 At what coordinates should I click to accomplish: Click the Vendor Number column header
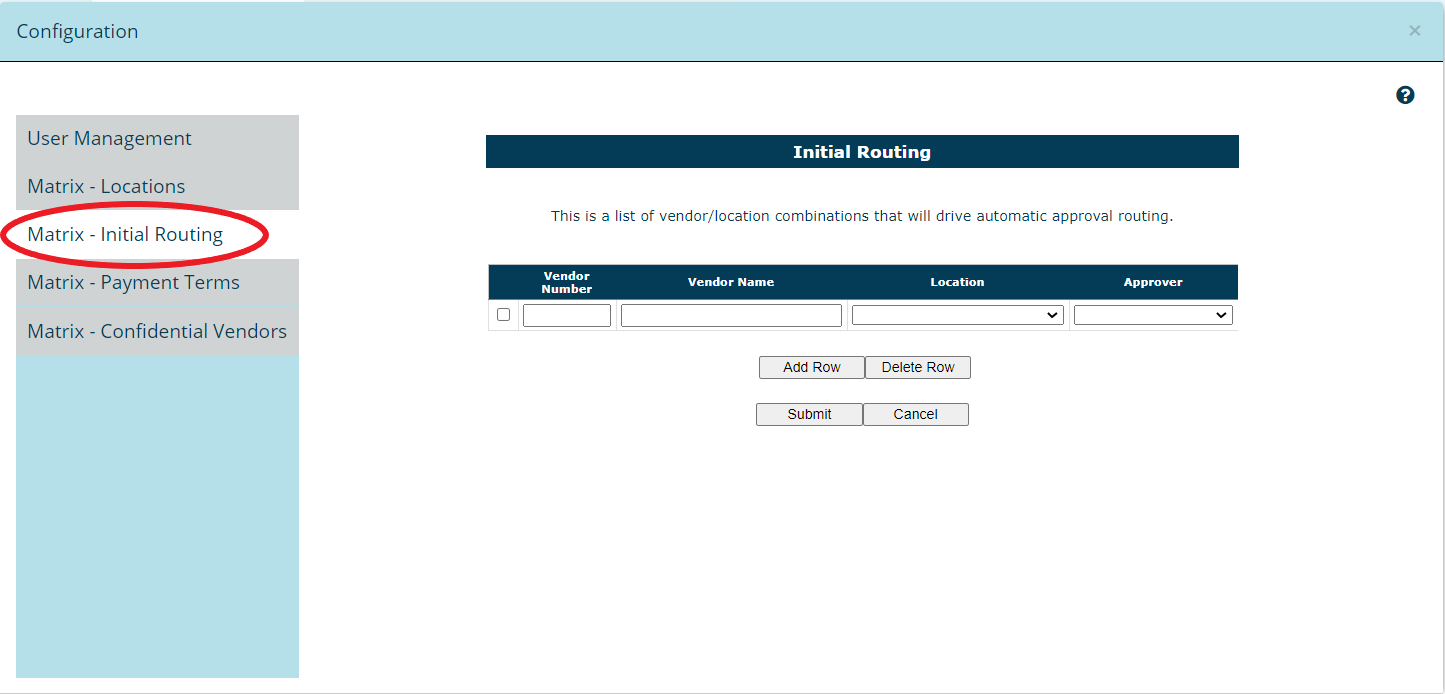click(x=567, y=283)
